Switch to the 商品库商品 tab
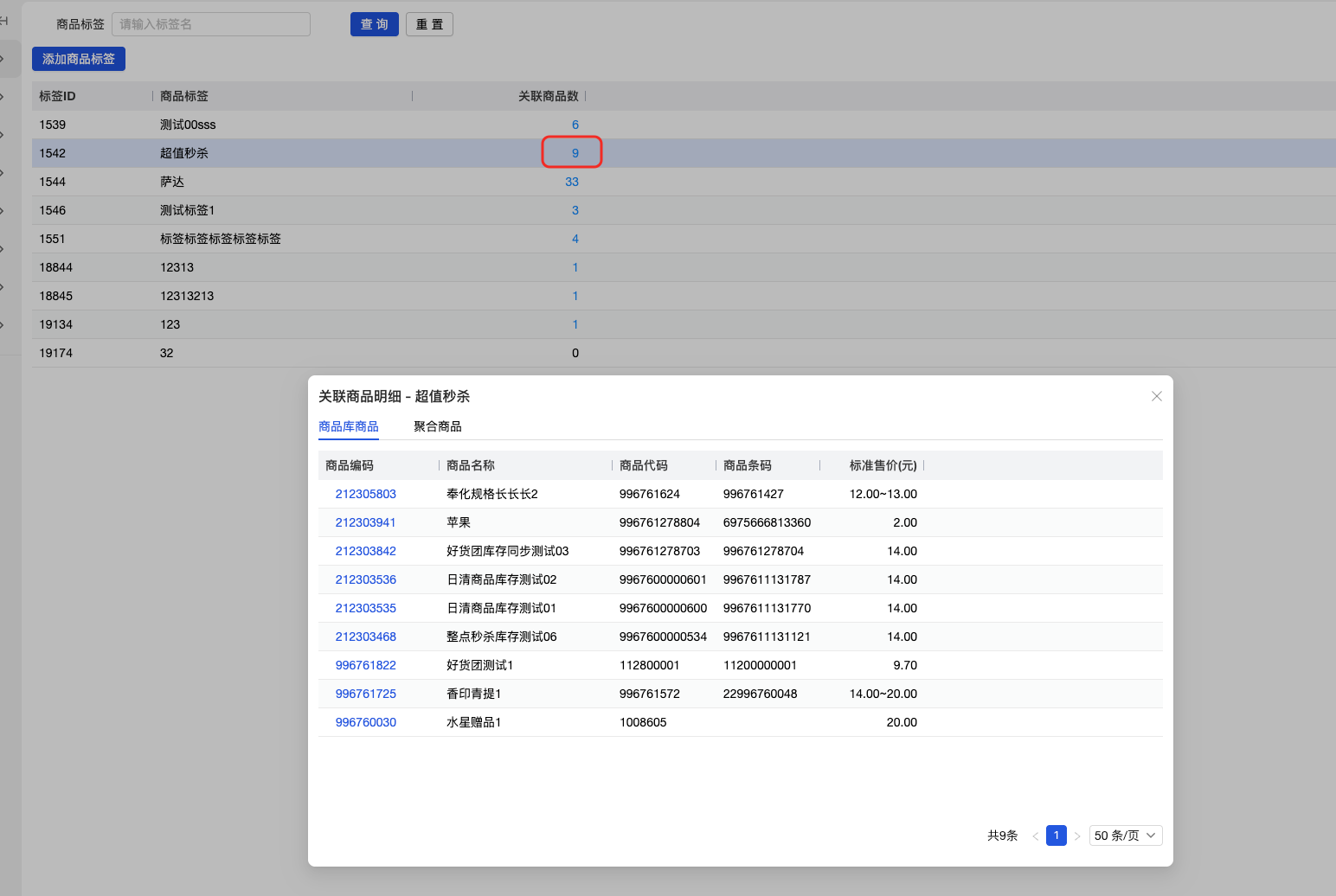 click(348, 426)
